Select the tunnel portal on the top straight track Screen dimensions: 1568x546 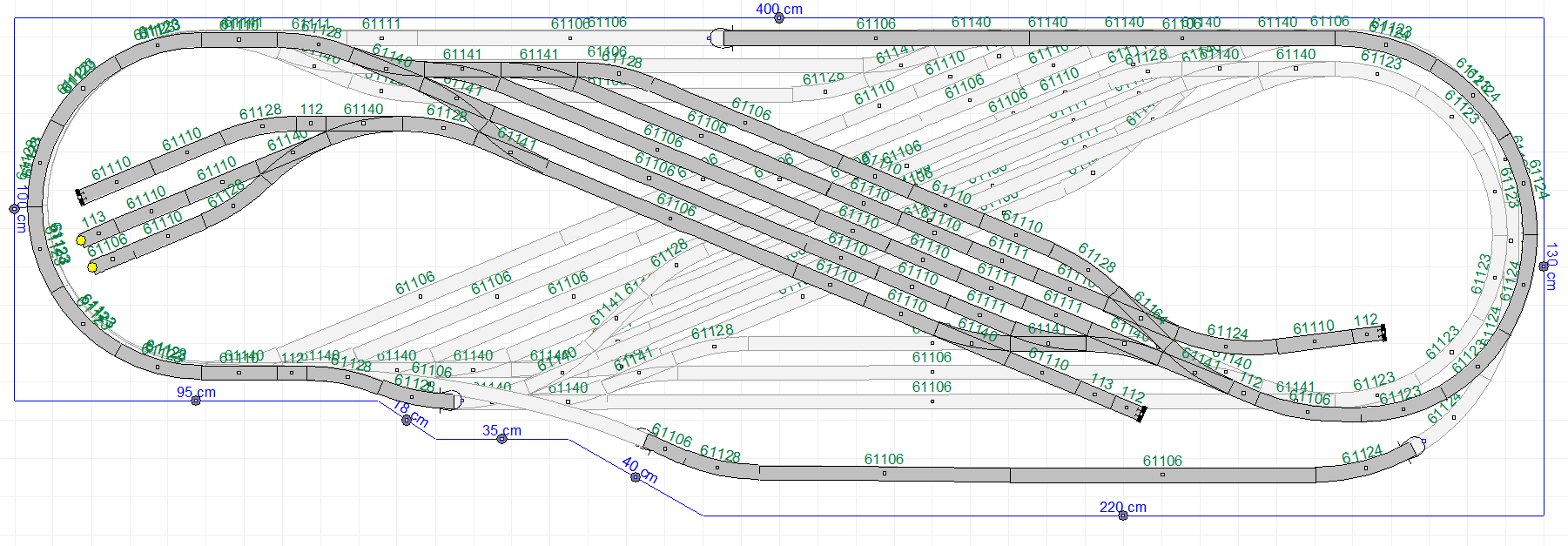(x=717, y=38)
